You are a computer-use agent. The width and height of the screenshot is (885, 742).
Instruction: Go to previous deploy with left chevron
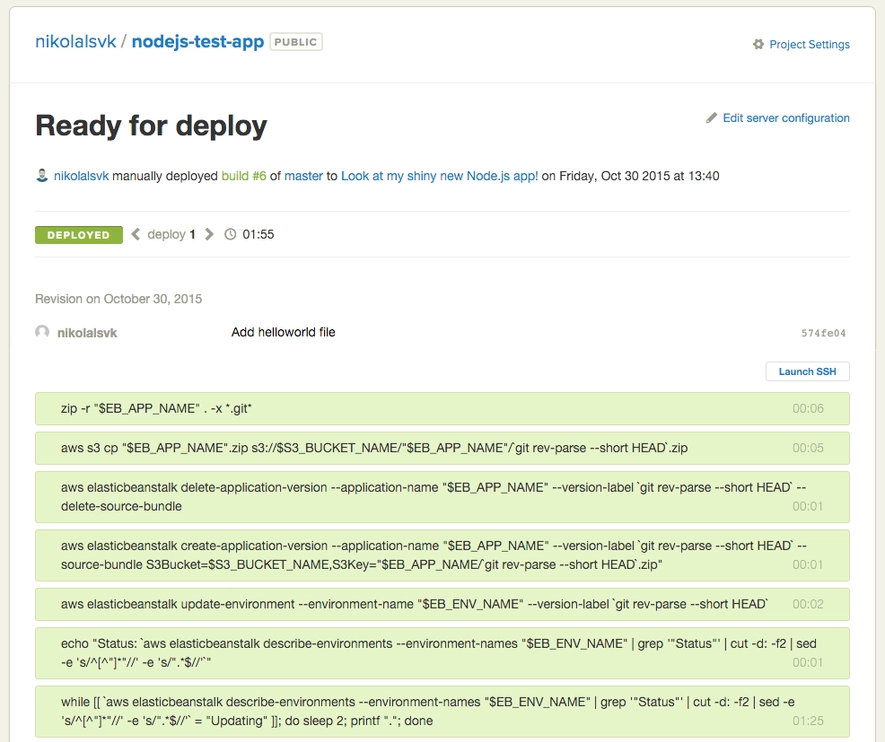point(136,235)
